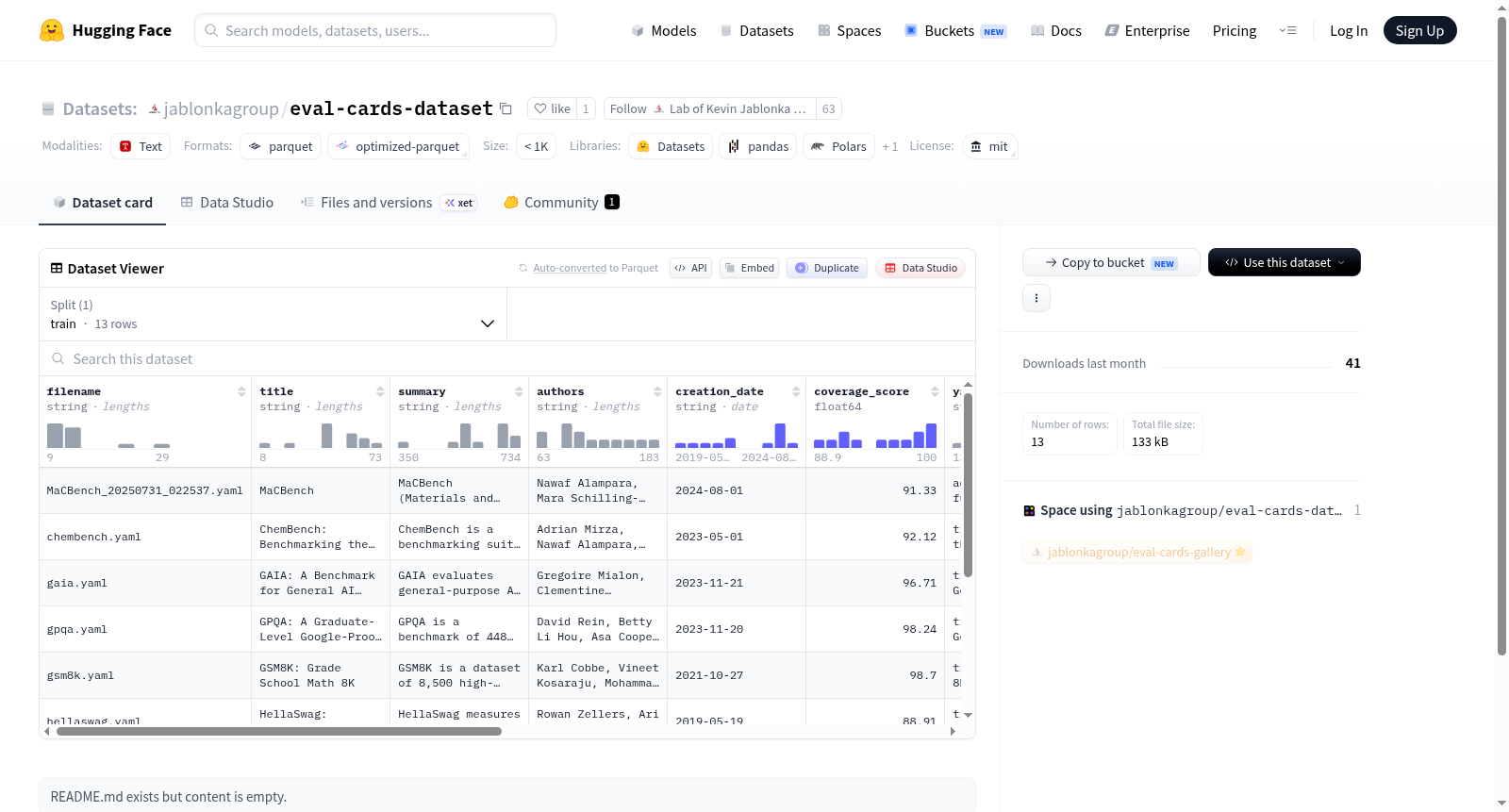Select the gsm8k.yaml filename cell
Viewport: 1509px width, 812px height.
145,675
